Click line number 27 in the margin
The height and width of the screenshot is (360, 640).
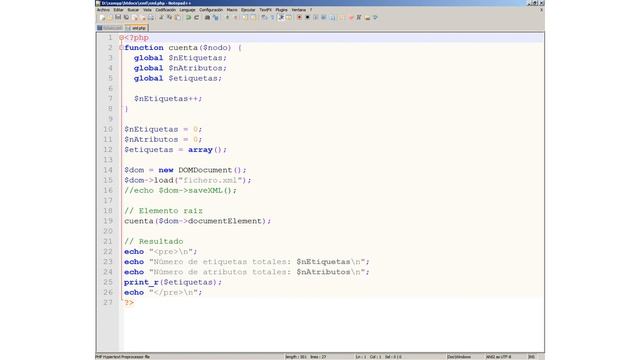(x=108, y=302)
